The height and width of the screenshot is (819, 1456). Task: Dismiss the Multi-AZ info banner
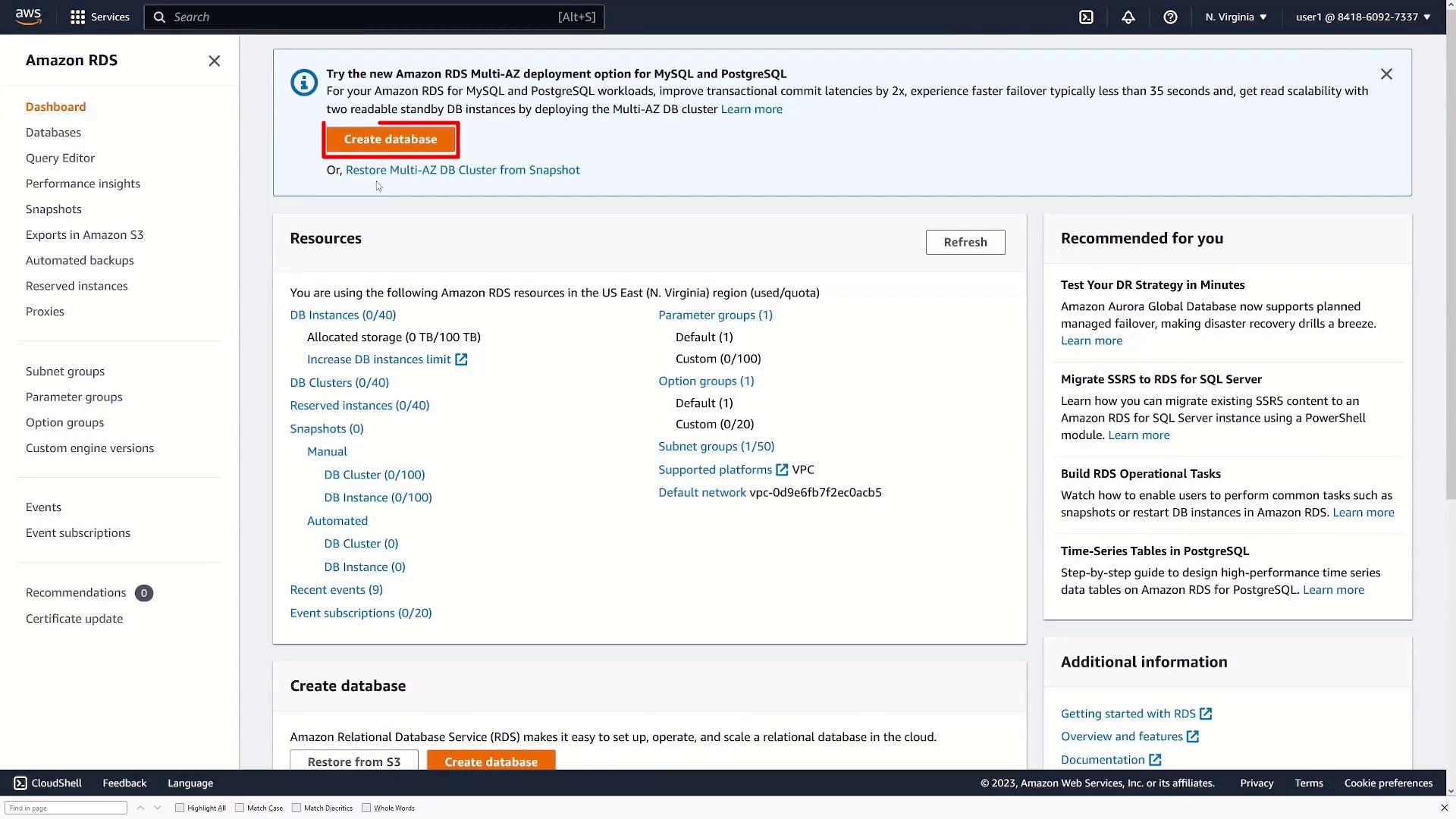[x=1386, y=74]
